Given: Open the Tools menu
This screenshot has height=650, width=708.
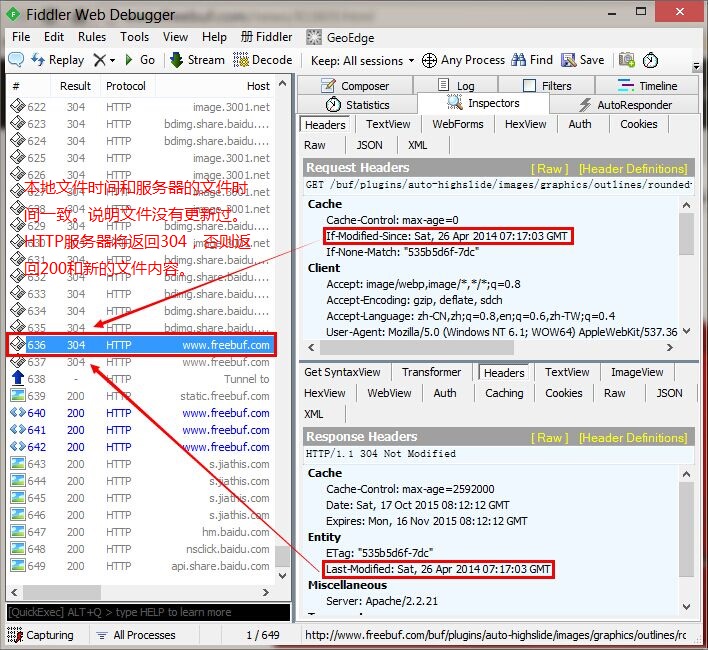Looking at the screenshot, I should tap(134, 37).
